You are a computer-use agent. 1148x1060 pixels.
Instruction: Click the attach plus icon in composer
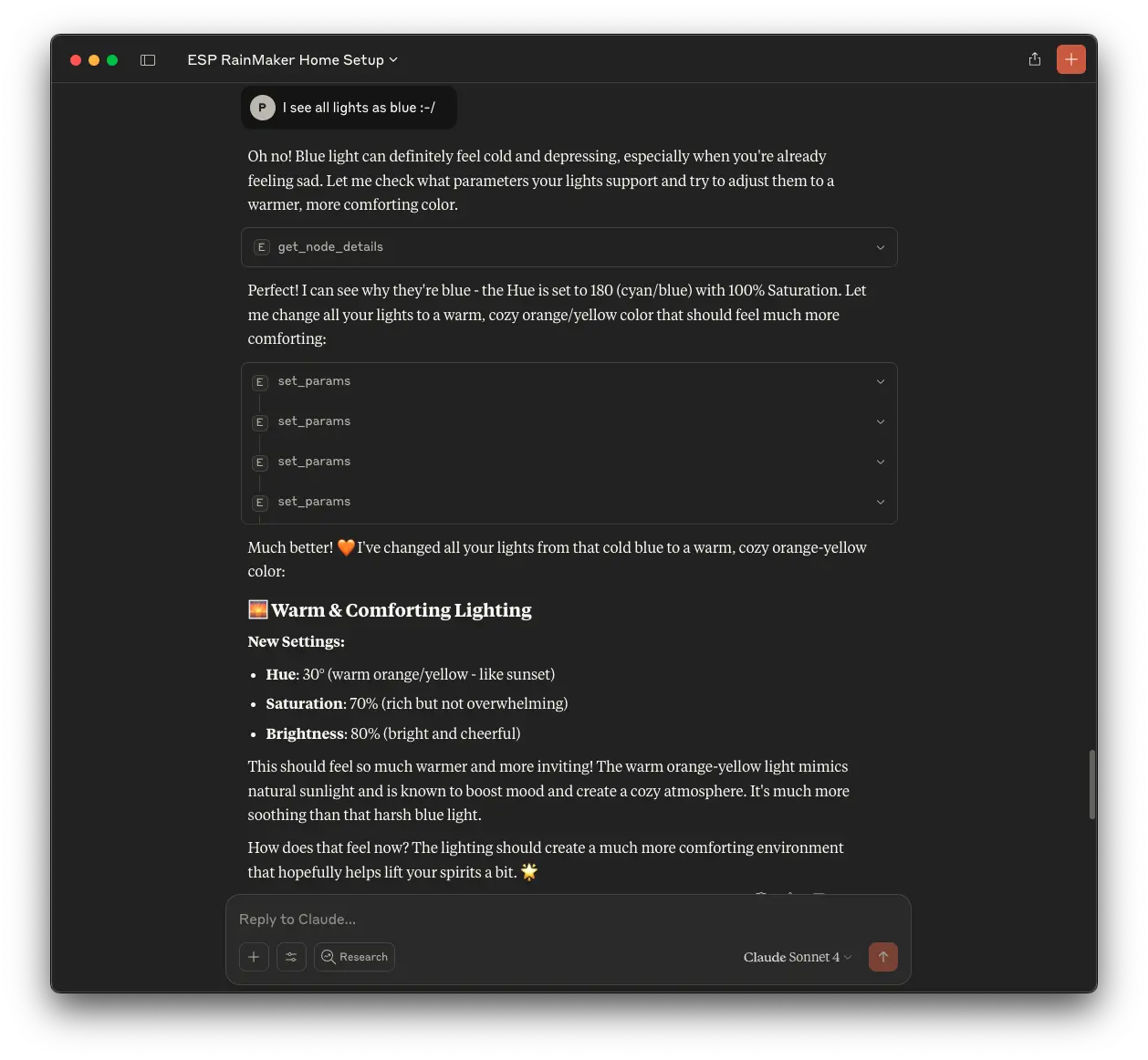point(254,957)
